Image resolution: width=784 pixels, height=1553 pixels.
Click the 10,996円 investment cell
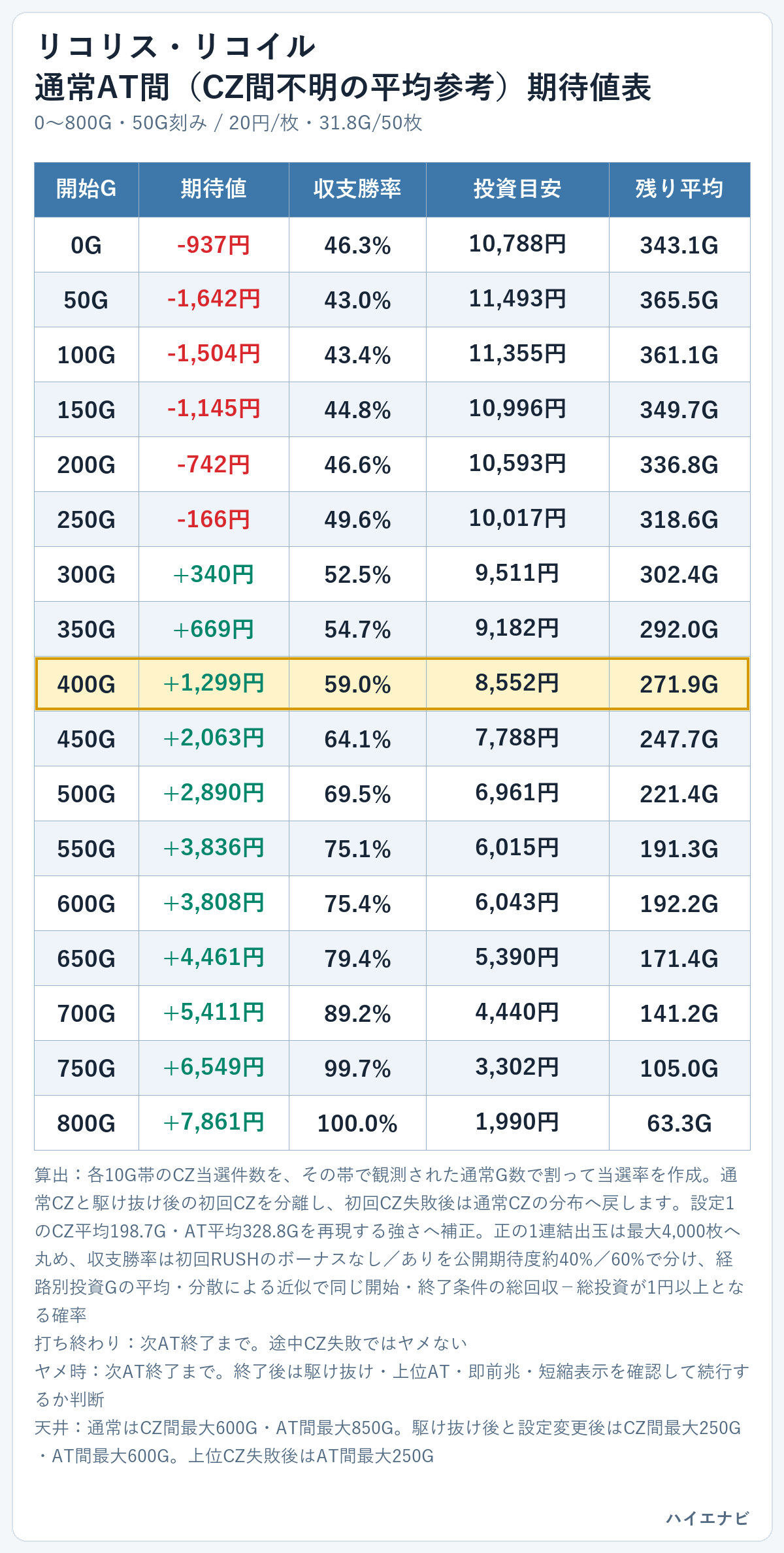tap(517, 410)
